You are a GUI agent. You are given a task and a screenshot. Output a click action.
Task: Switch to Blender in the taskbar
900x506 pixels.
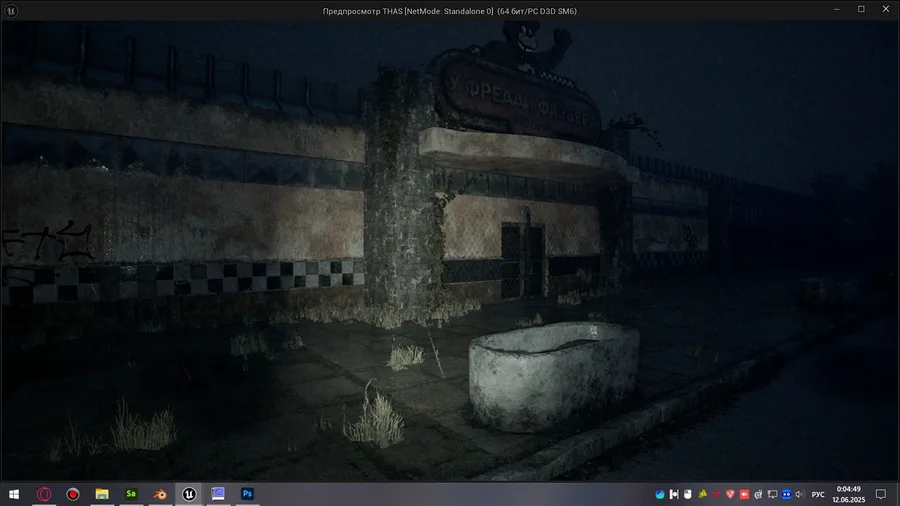click(160, 494)
